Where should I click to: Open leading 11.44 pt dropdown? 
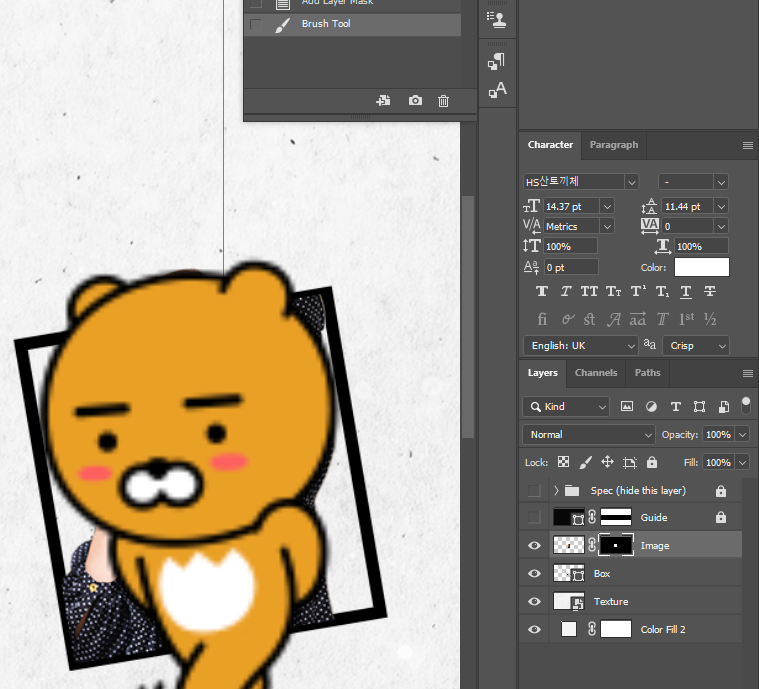721,206
